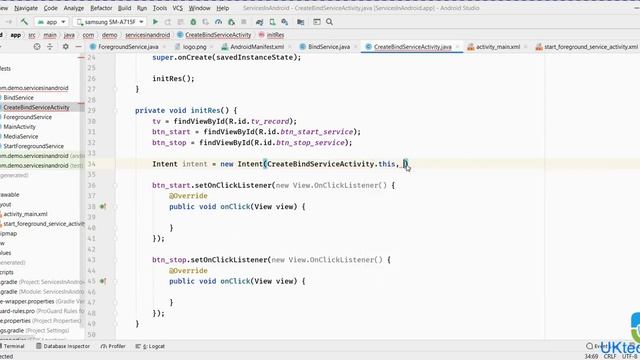The height and width of the screenshot is (360, 640).
Task: Click fold marker on line 36
Action: [x=116, y=185]
